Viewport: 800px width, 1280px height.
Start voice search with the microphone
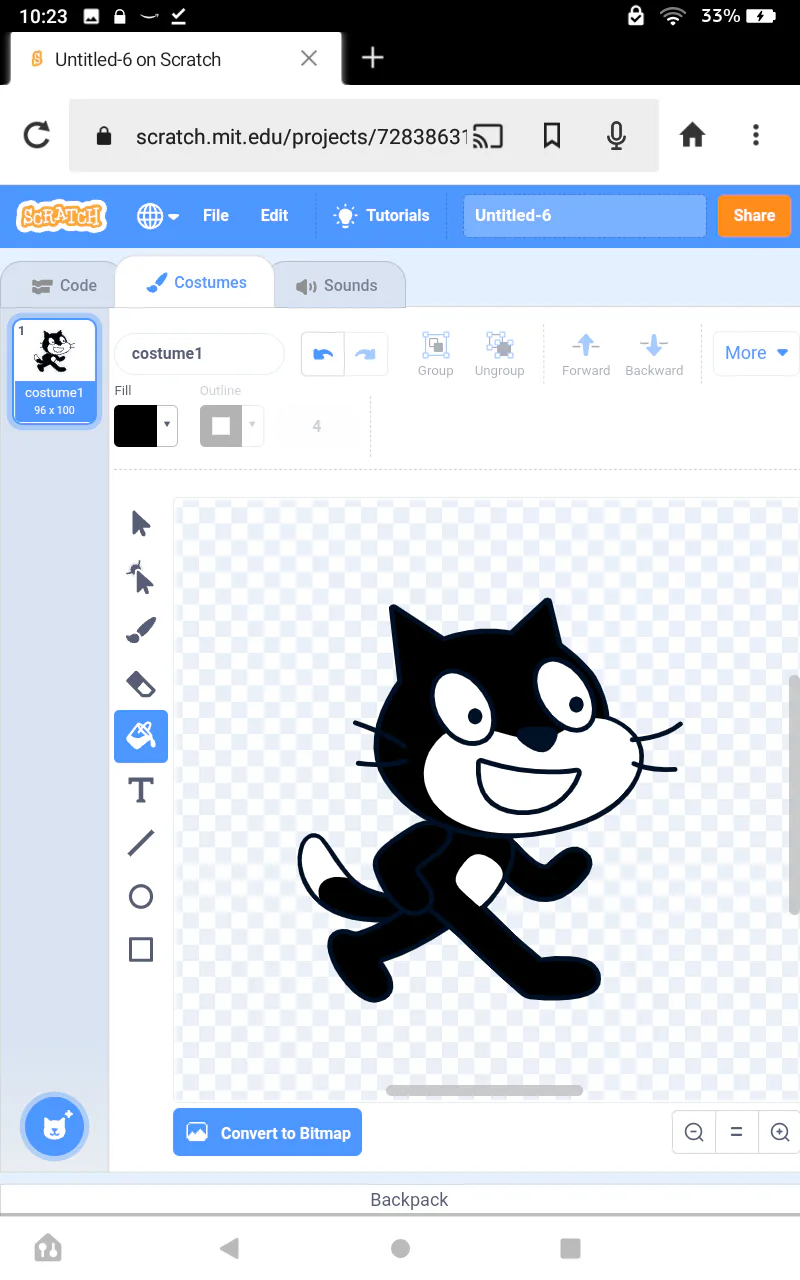[x=617, y=135]
